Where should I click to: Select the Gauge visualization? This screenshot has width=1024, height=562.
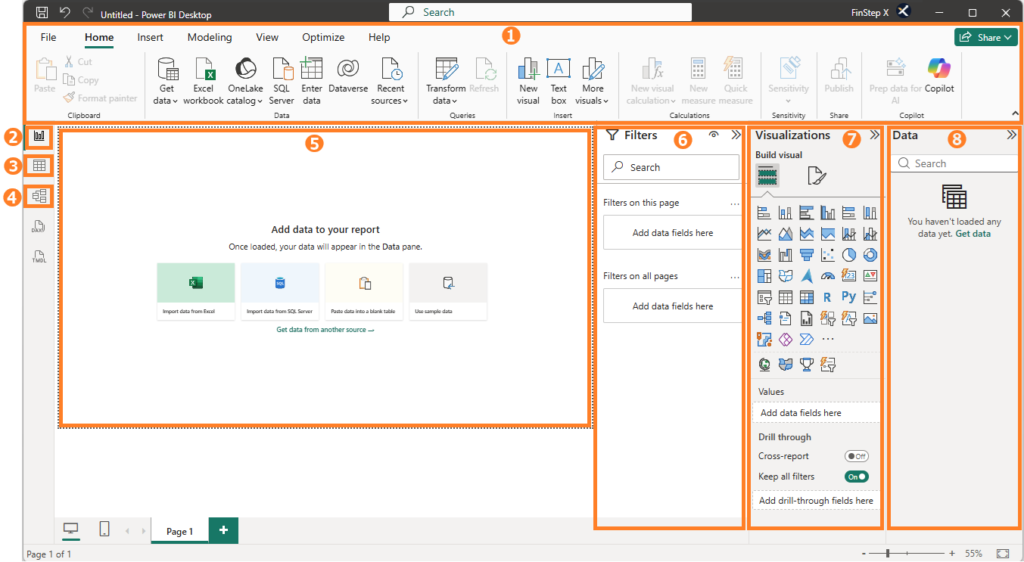pos(827,276)
